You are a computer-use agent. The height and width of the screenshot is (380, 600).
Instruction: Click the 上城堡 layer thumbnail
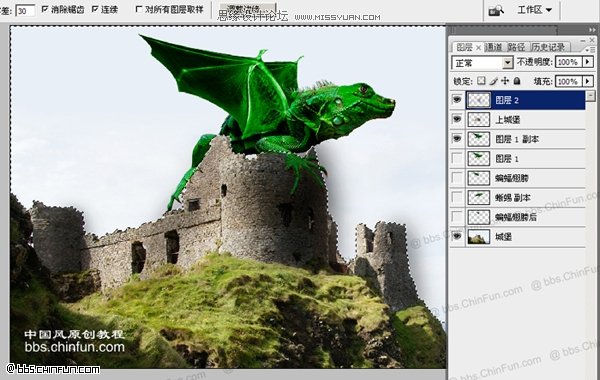[479, 120]
